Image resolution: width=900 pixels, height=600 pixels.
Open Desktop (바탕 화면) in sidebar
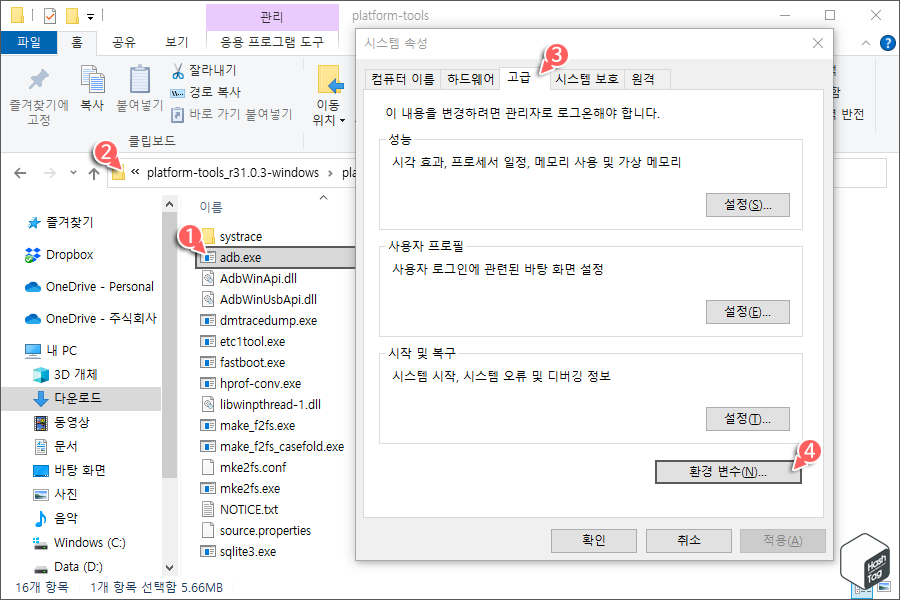coord(69,470)
